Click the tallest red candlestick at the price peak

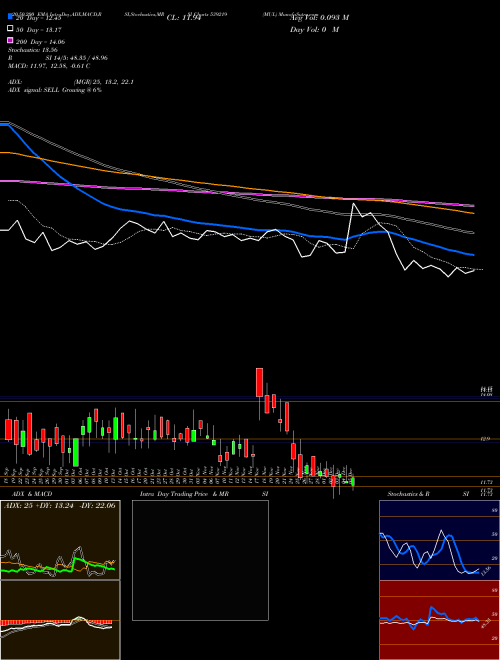[x=260, y=382]
